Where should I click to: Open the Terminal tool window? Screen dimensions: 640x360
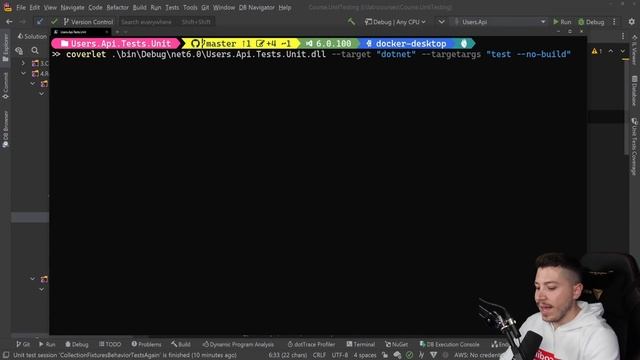pyautogui.click(x=360, y=344)
